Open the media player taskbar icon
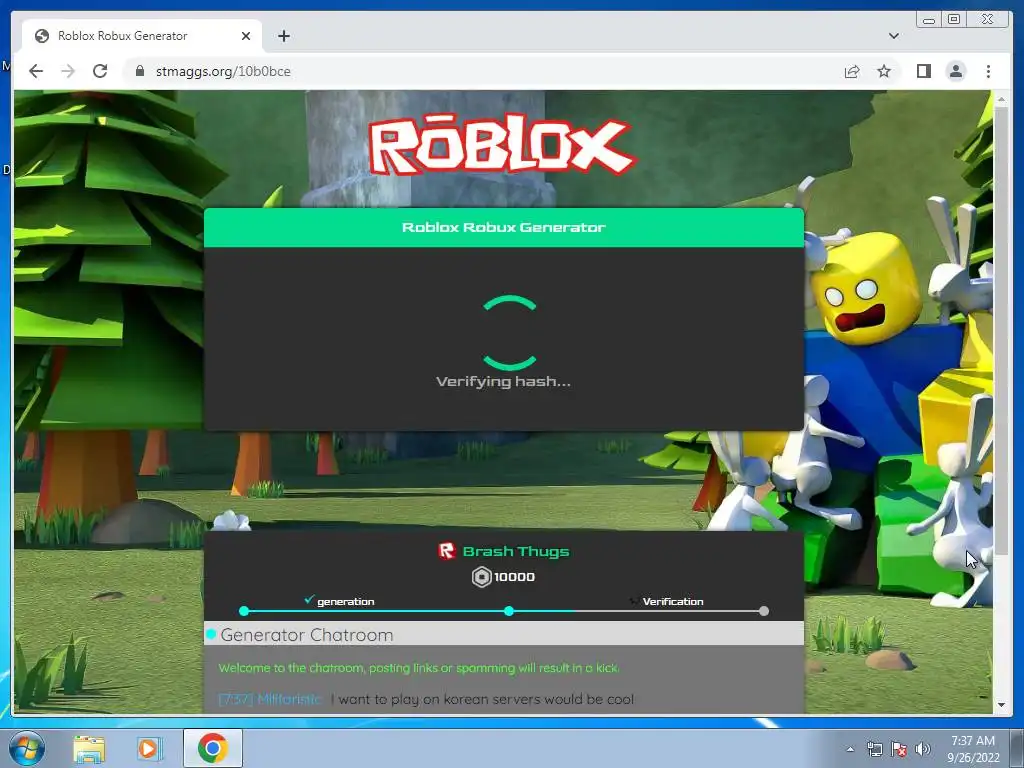This screenshot has height=768, width=1024. coord(149,748)
